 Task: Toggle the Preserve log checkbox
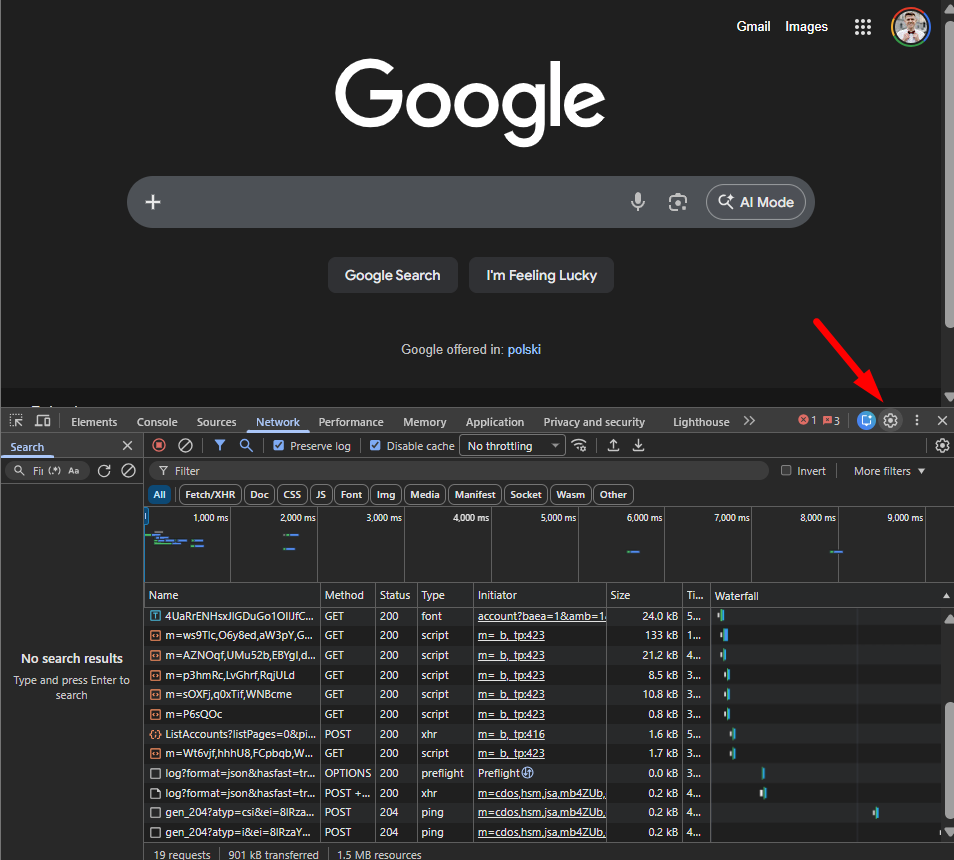279,446
